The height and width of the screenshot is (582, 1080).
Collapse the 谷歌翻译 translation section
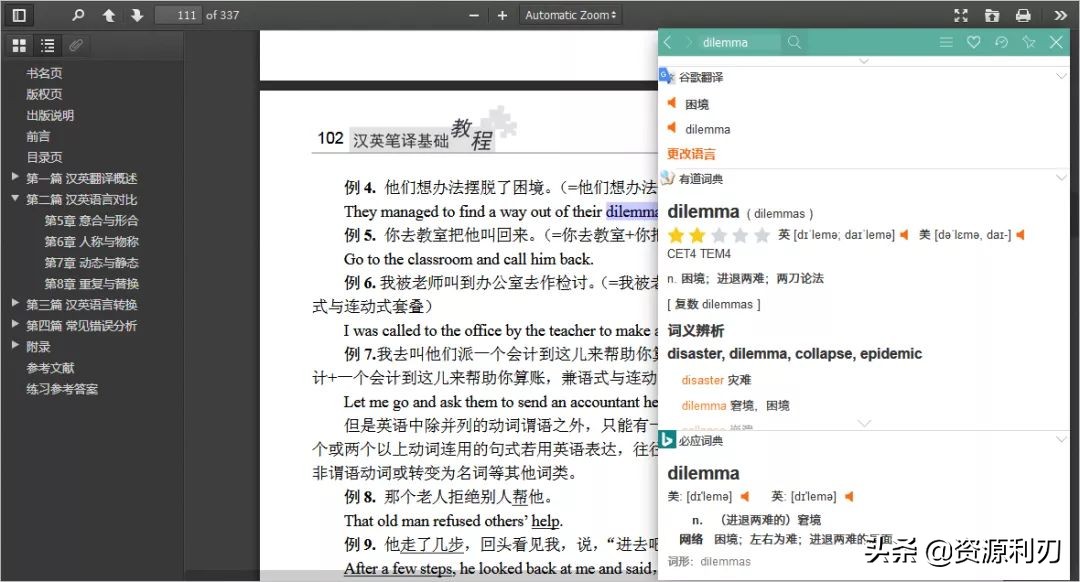coord(1062,74)
